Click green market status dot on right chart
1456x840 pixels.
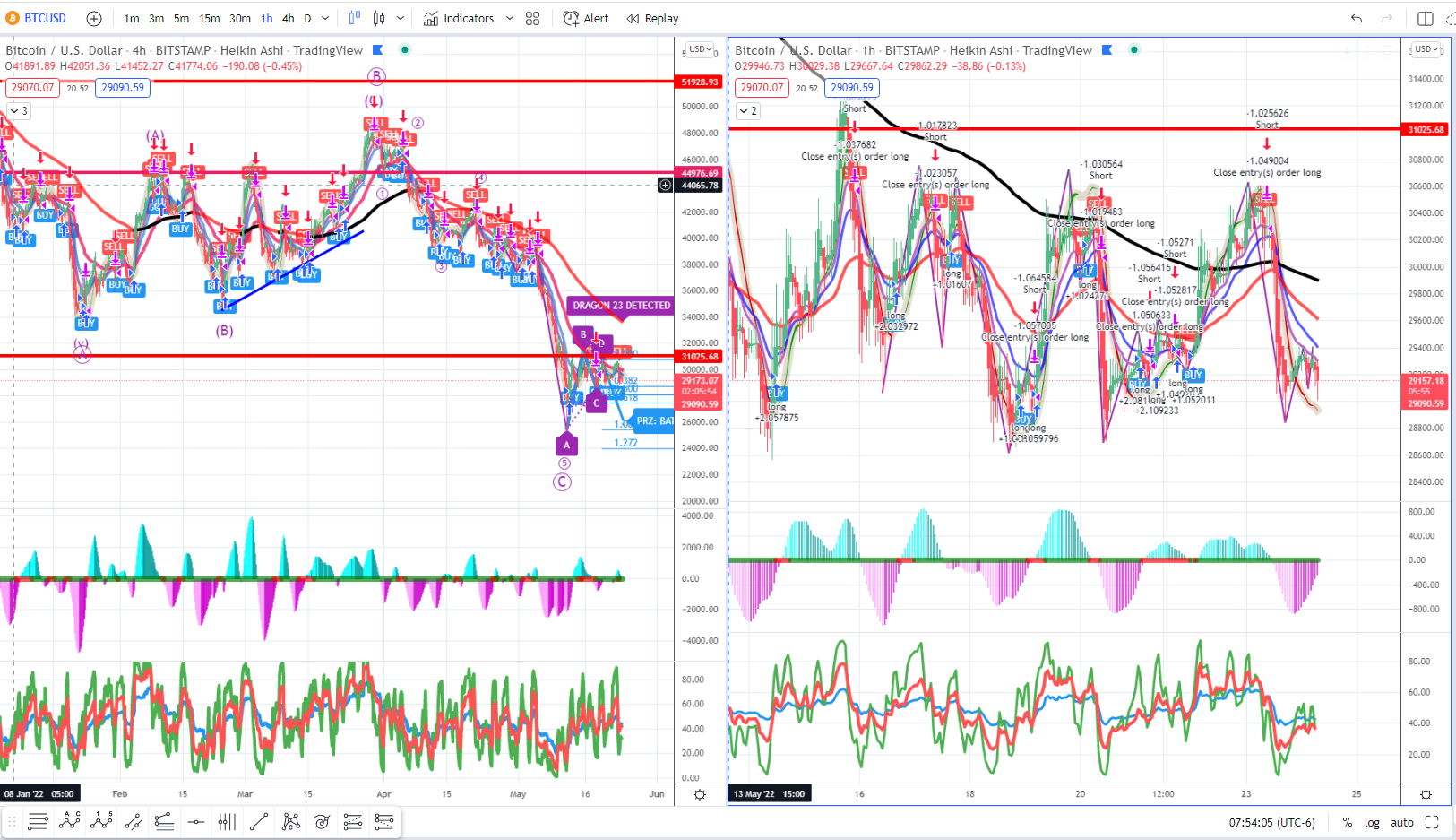coord(1134,50)
